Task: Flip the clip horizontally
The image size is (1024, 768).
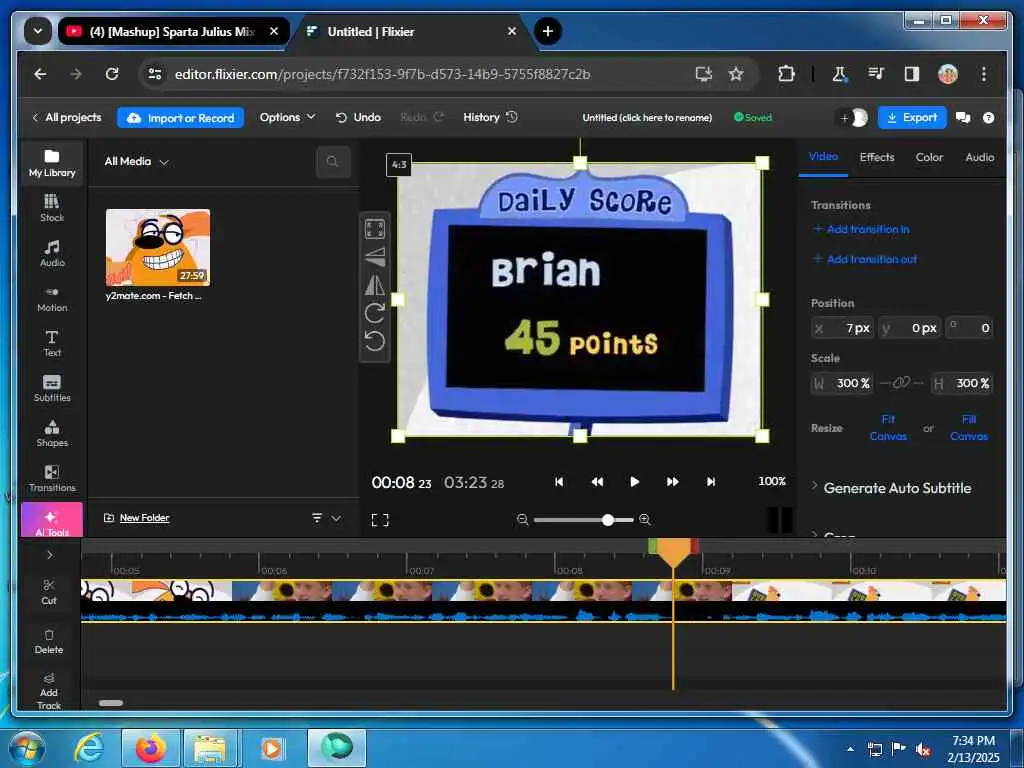Action: [375, 285]
